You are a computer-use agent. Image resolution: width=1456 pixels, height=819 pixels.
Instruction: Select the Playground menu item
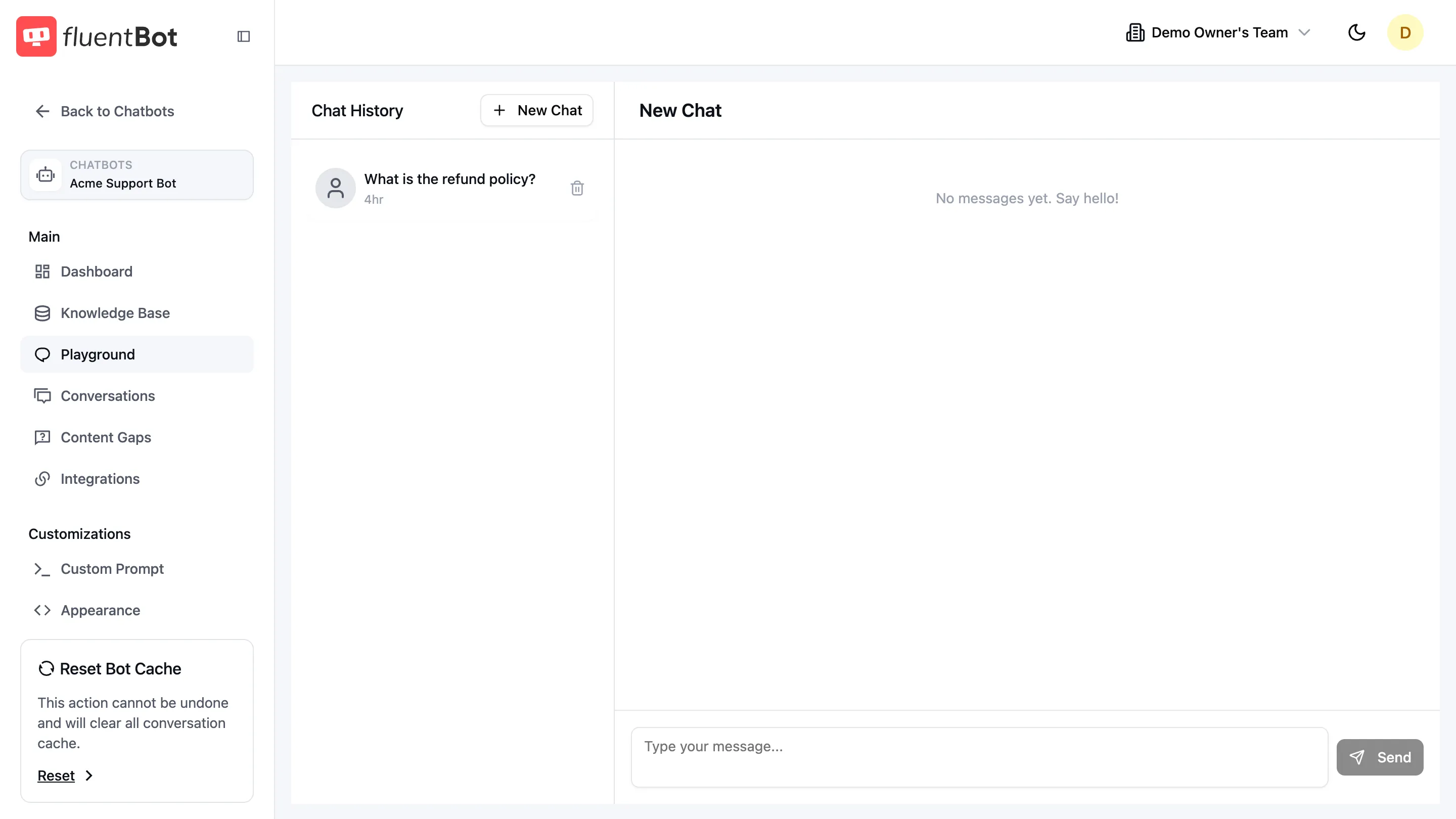coord(137,354)
